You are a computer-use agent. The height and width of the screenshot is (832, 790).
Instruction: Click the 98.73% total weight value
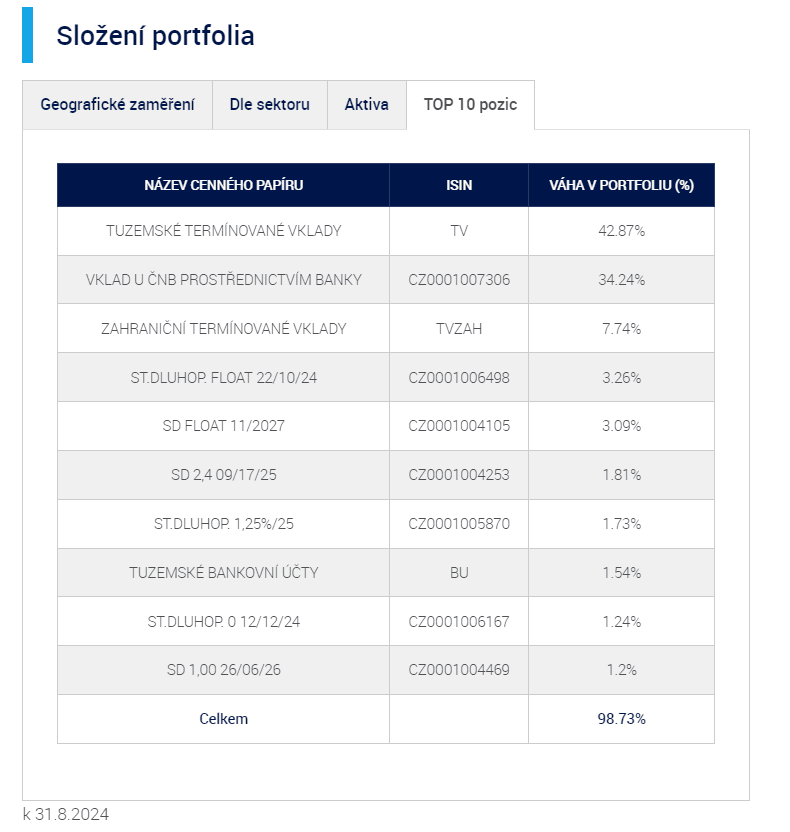(x=621, y=719)
